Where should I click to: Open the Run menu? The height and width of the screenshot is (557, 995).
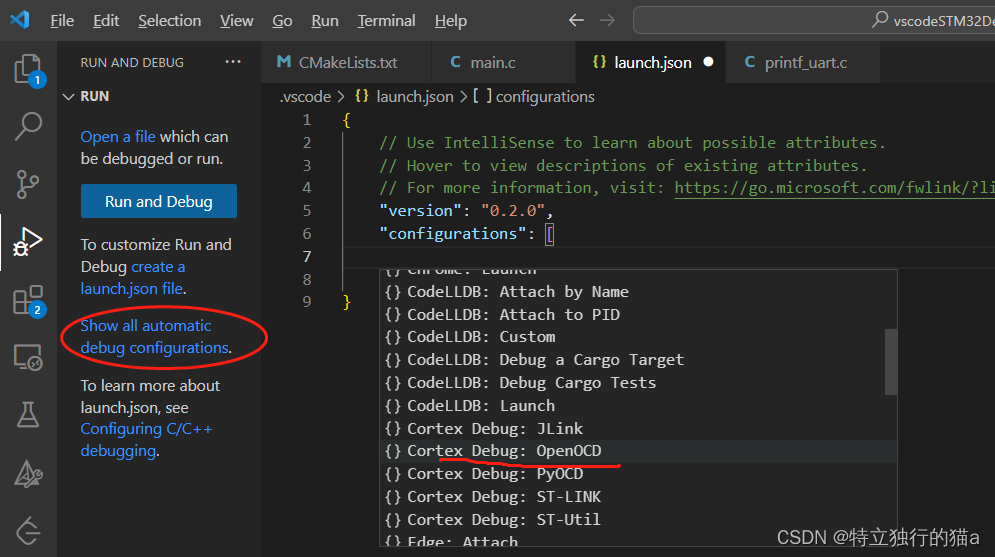pyautogui.click(x=325, y=21)
